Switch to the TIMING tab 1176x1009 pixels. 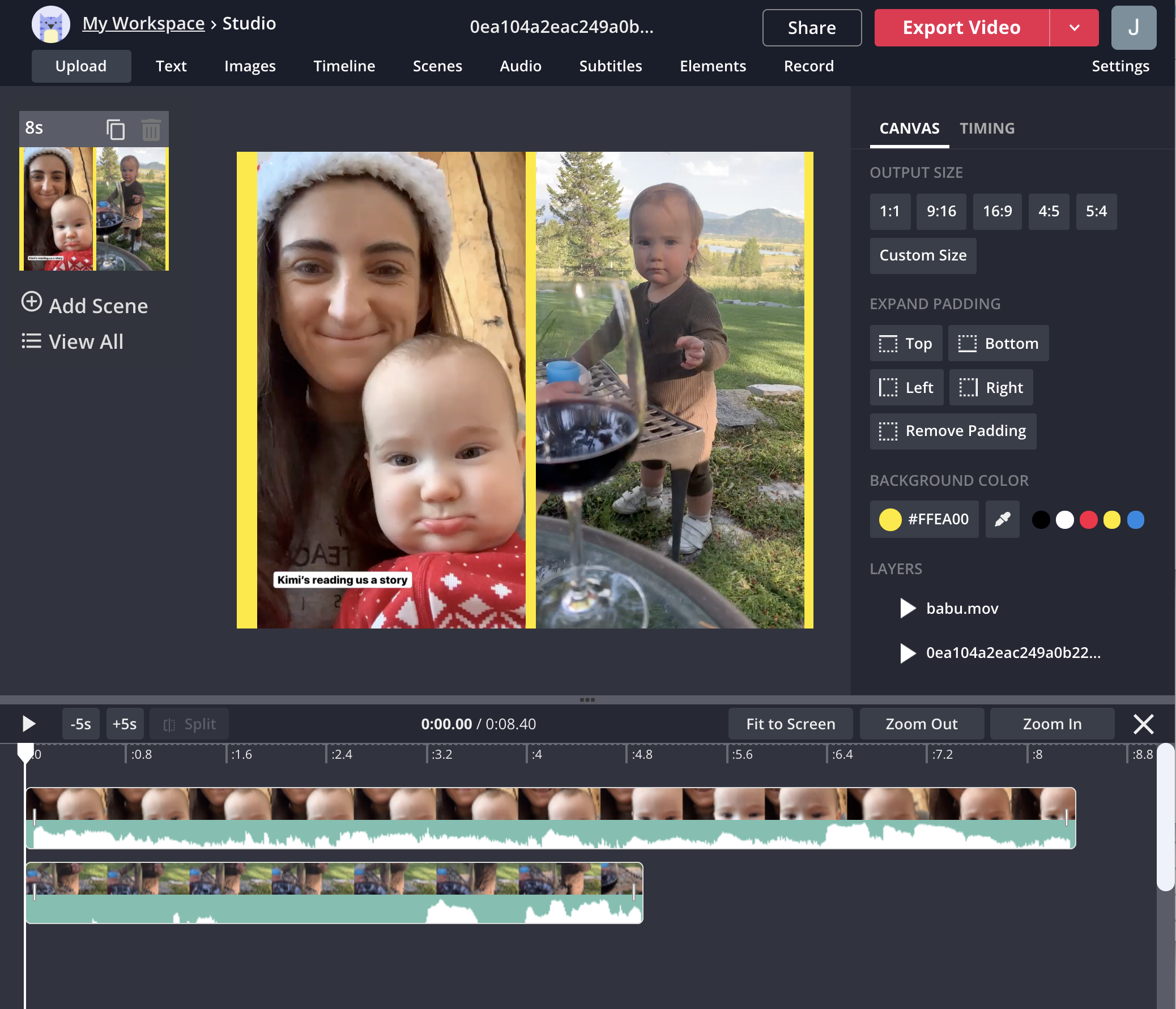click(x=986, y=128)
